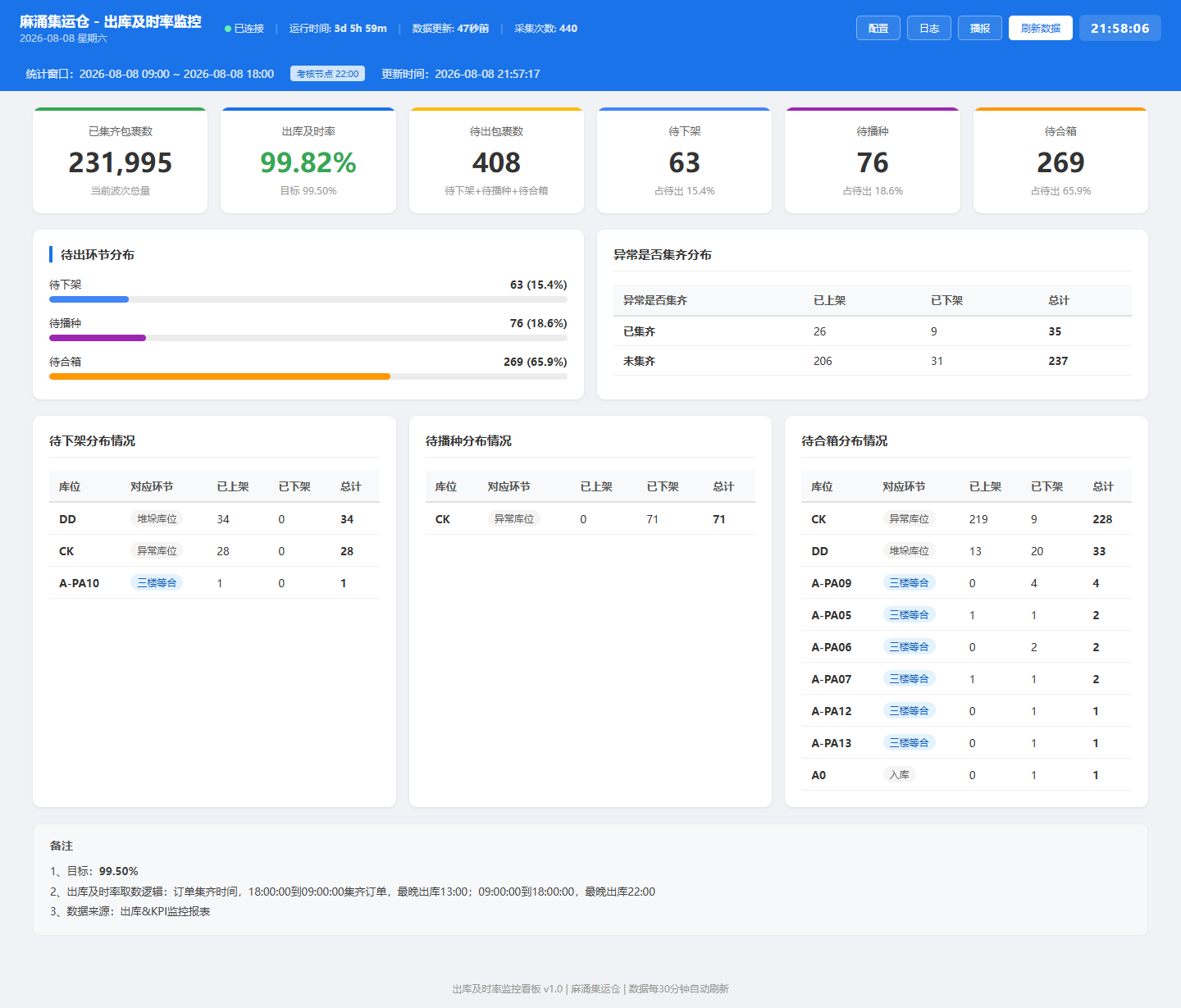Image resolution: width=1181 pixels, height=1008 pixels.
Task: Click the green 已连接 status dot
Action: [228, 29]
